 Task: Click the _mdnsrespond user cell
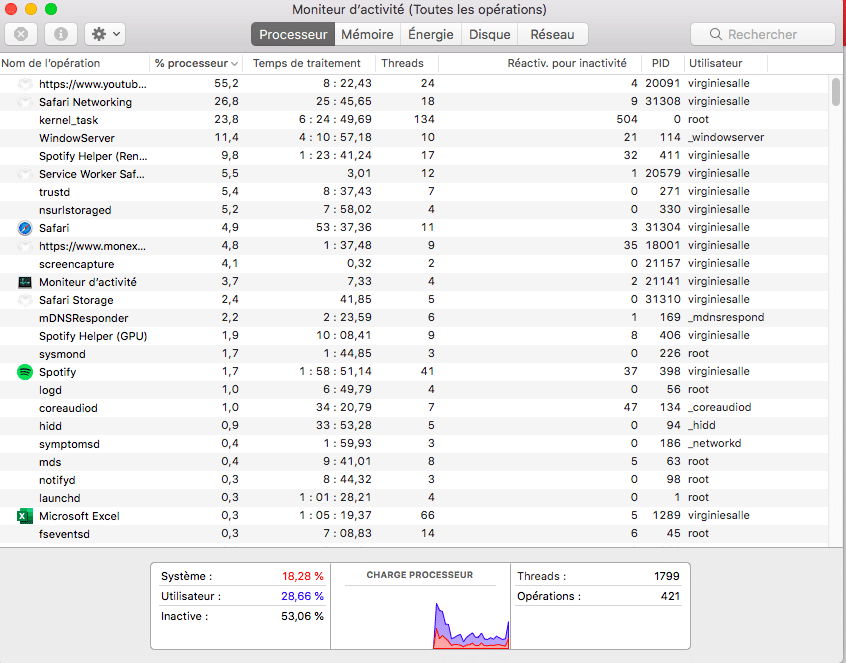(726, 317)
